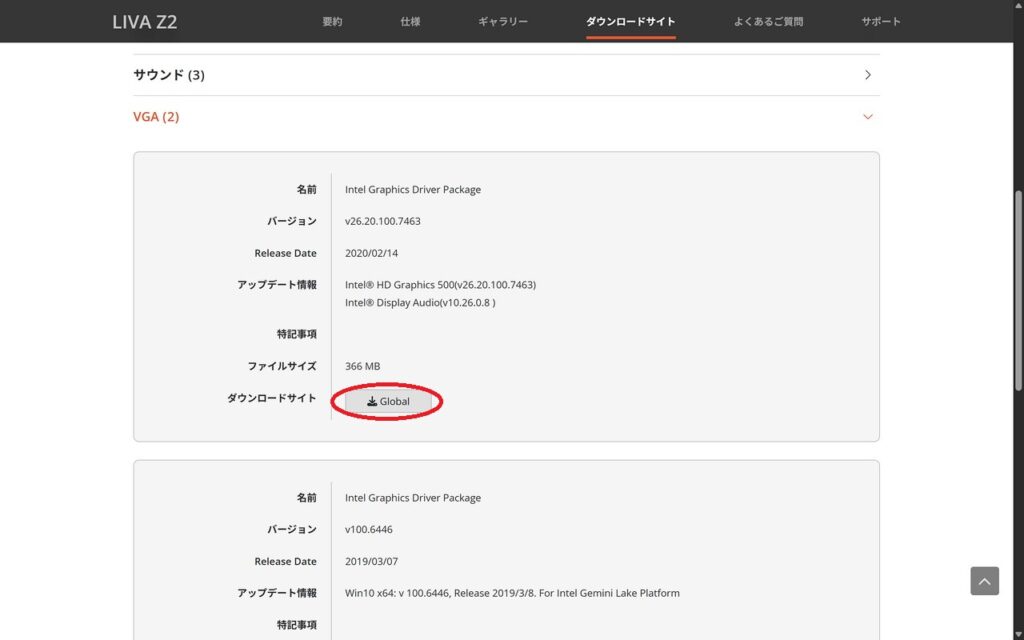The image size is (1024, 640).
Task: Click the v100.6446 version text
Action: tap(367, 529)
